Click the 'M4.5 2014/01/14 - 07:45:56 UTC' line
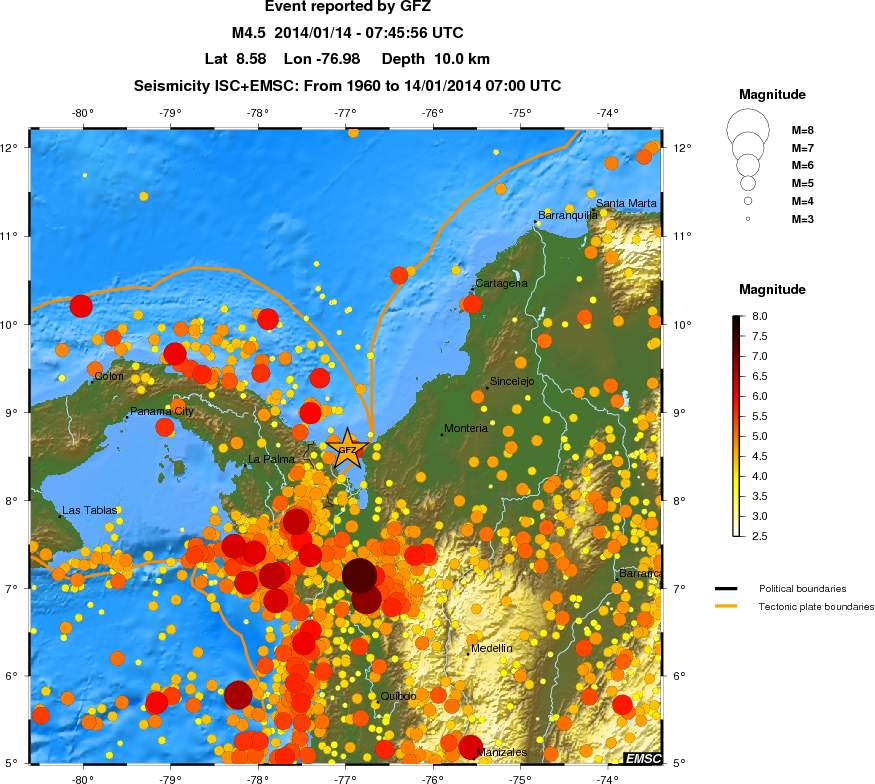 pyautogui.click(x=348, y=33)
